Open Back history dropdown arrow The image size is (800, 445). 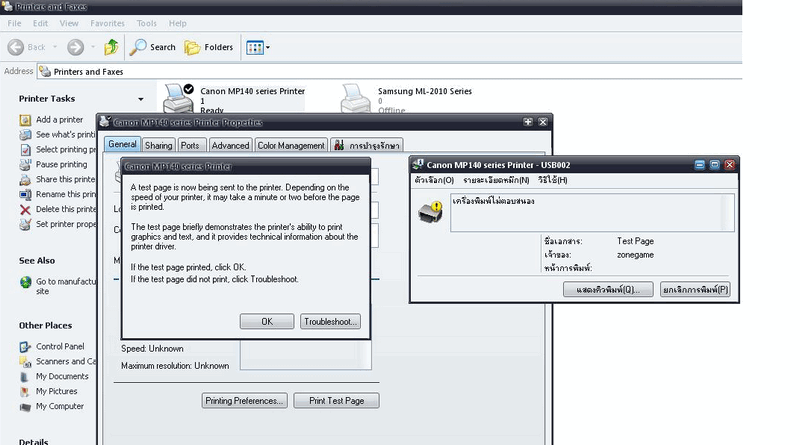pyautogui.click(x=55, y=47)
